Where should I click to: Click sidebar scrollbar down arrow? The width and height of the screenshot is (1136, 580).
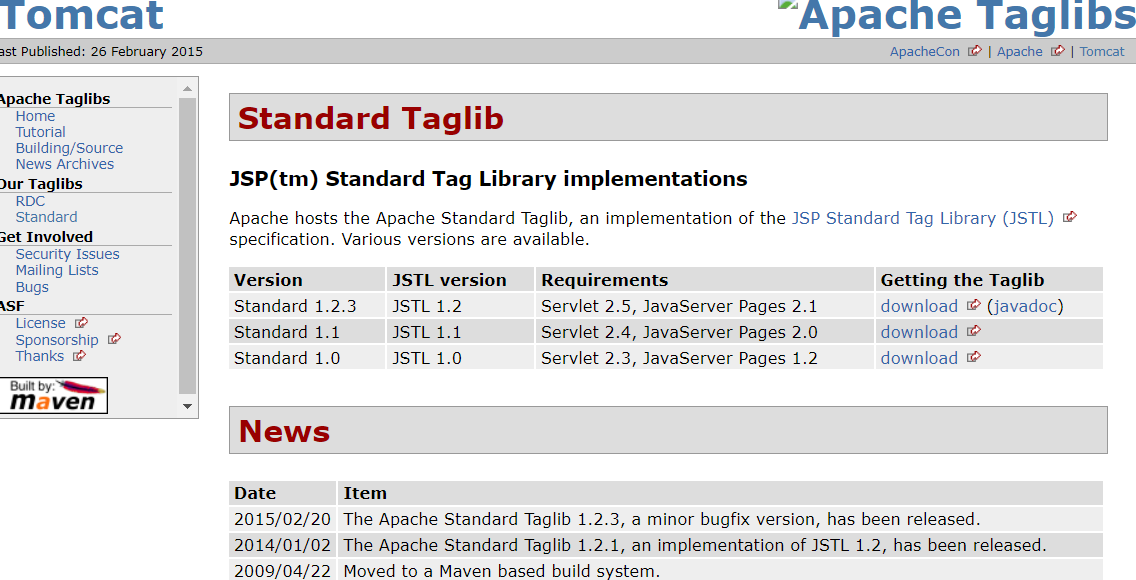pos(187,406)
